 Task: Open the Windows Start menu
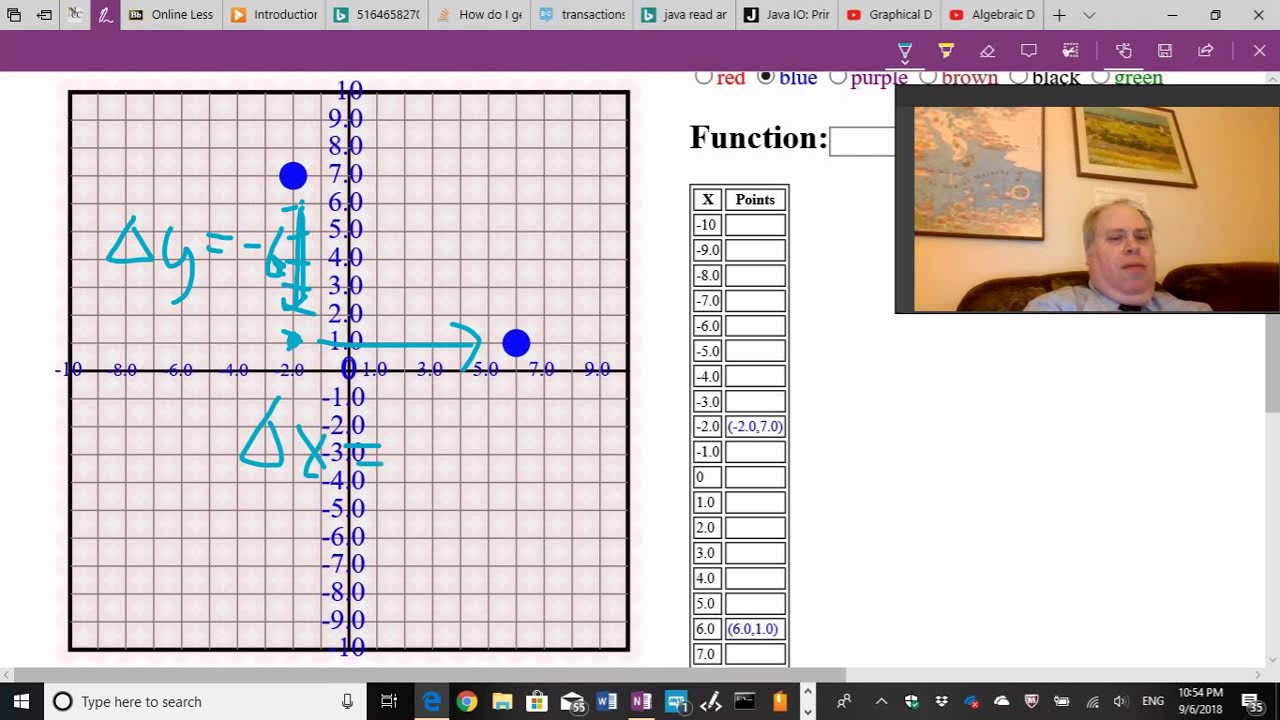[22, 701]
